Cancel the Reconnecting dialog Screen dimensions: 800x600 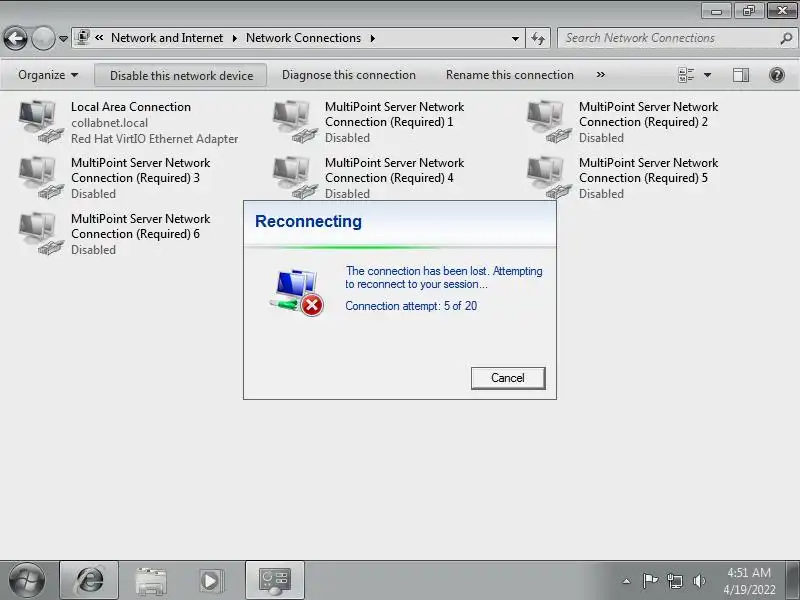(x=508, y=378)
